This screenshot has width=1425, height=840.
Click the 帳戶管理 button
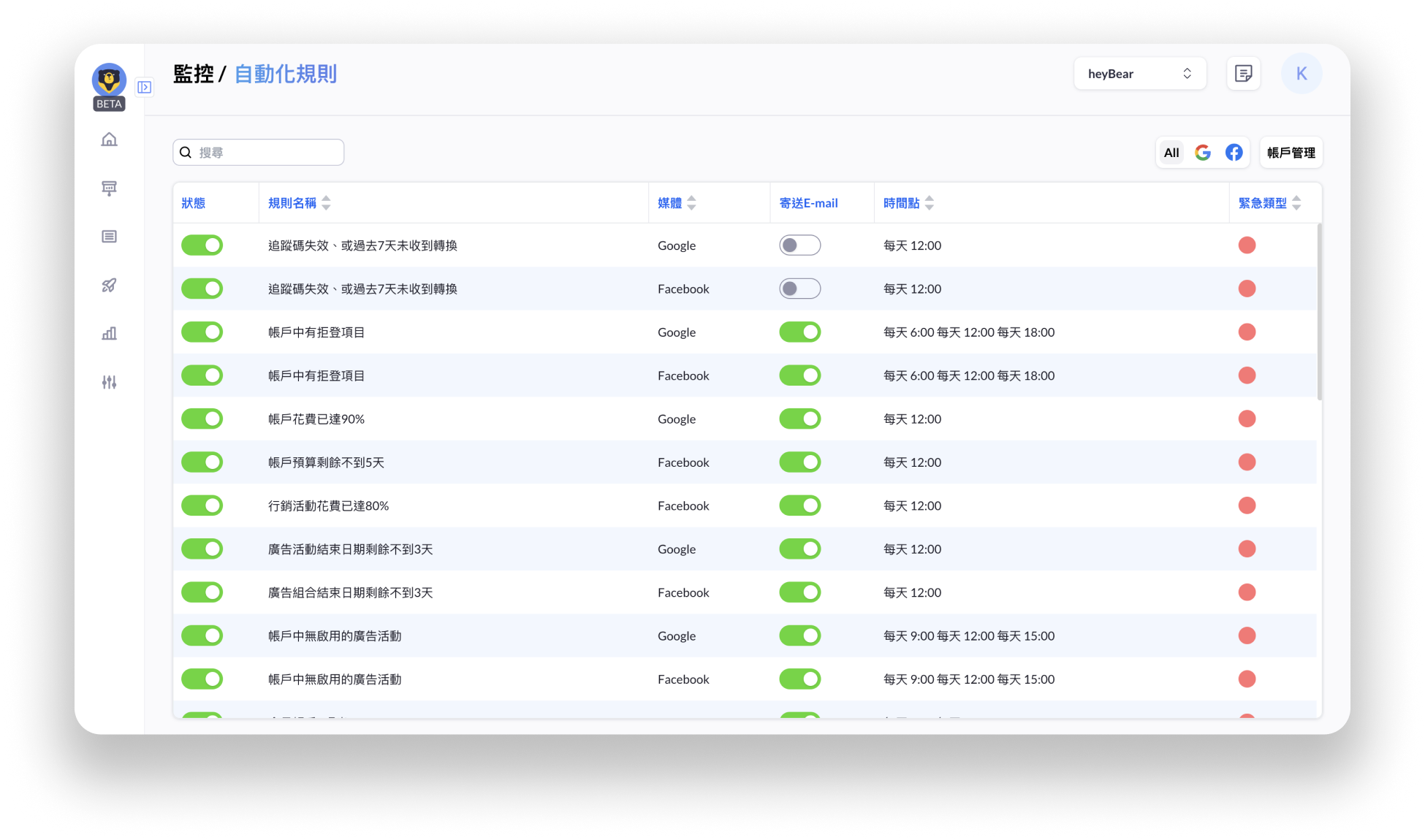coord(1291,153)
